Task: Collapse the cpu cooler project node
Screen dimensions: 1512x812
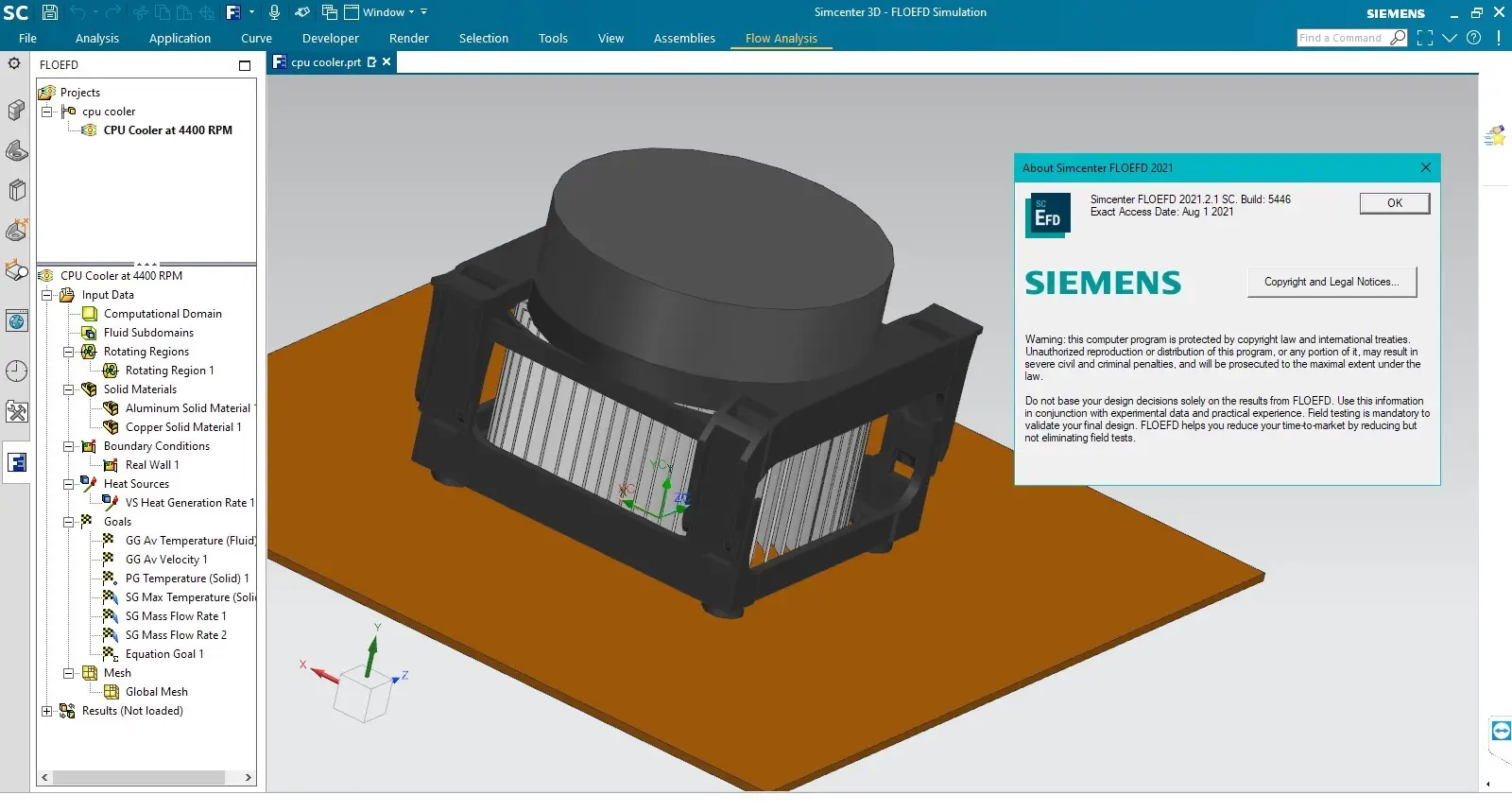Action: pos(46,112)
